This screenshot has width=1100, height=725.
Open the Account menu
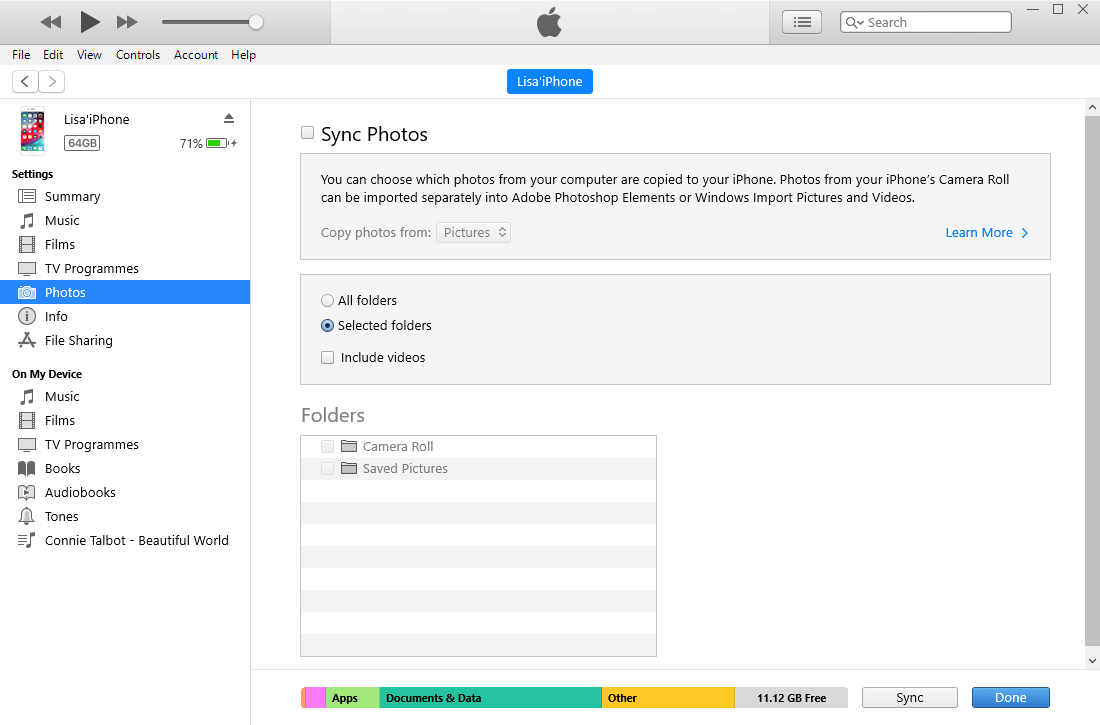click(x=196, y=55)
